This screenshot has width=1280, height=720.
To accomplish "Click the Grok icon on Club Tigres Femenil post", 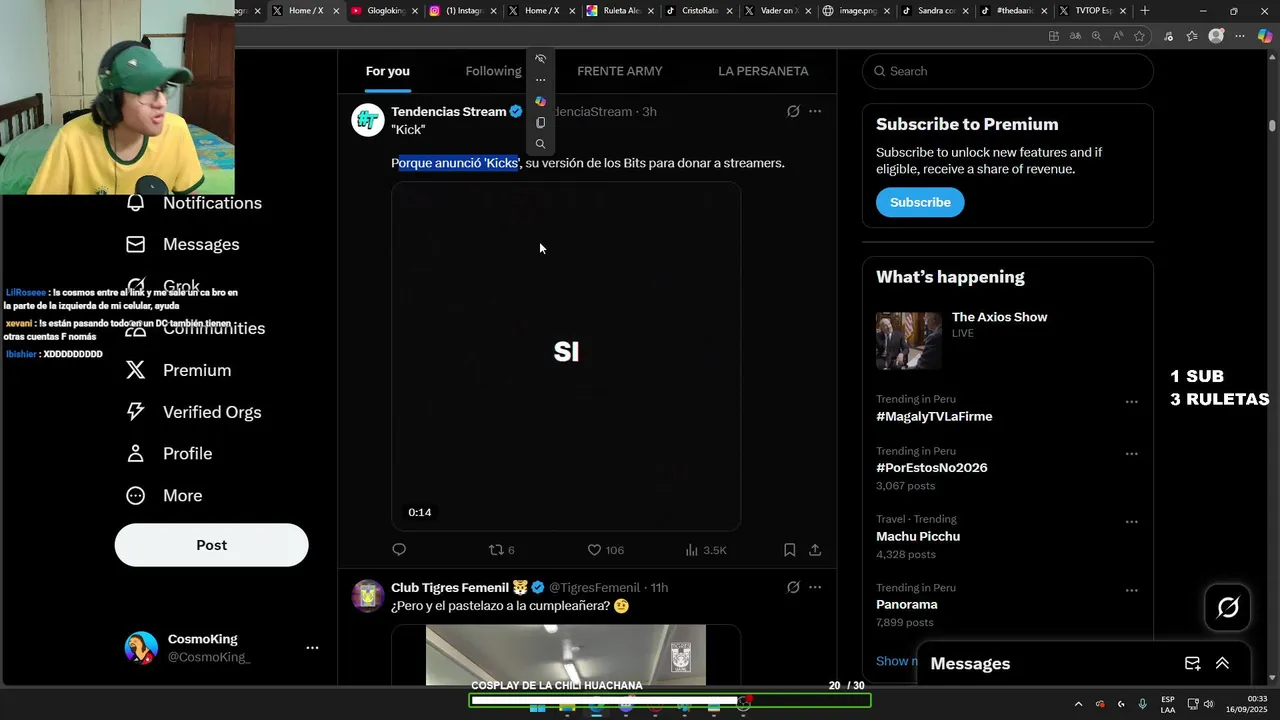I will pyautogui.click(x=793, y=588).
